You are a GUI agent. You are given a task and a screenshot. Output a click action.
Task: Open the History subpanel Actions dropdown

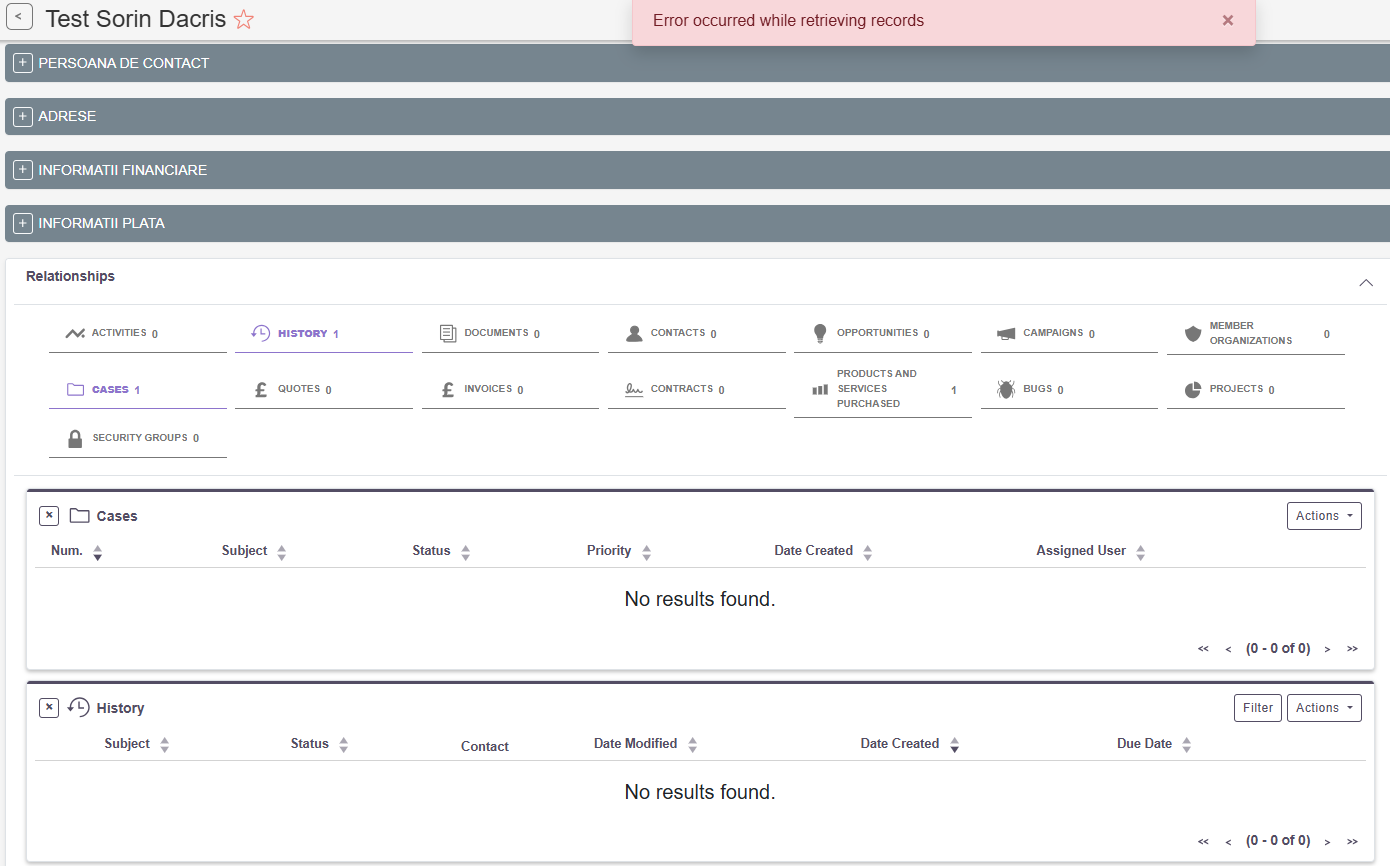click(x=1324, y=708)
